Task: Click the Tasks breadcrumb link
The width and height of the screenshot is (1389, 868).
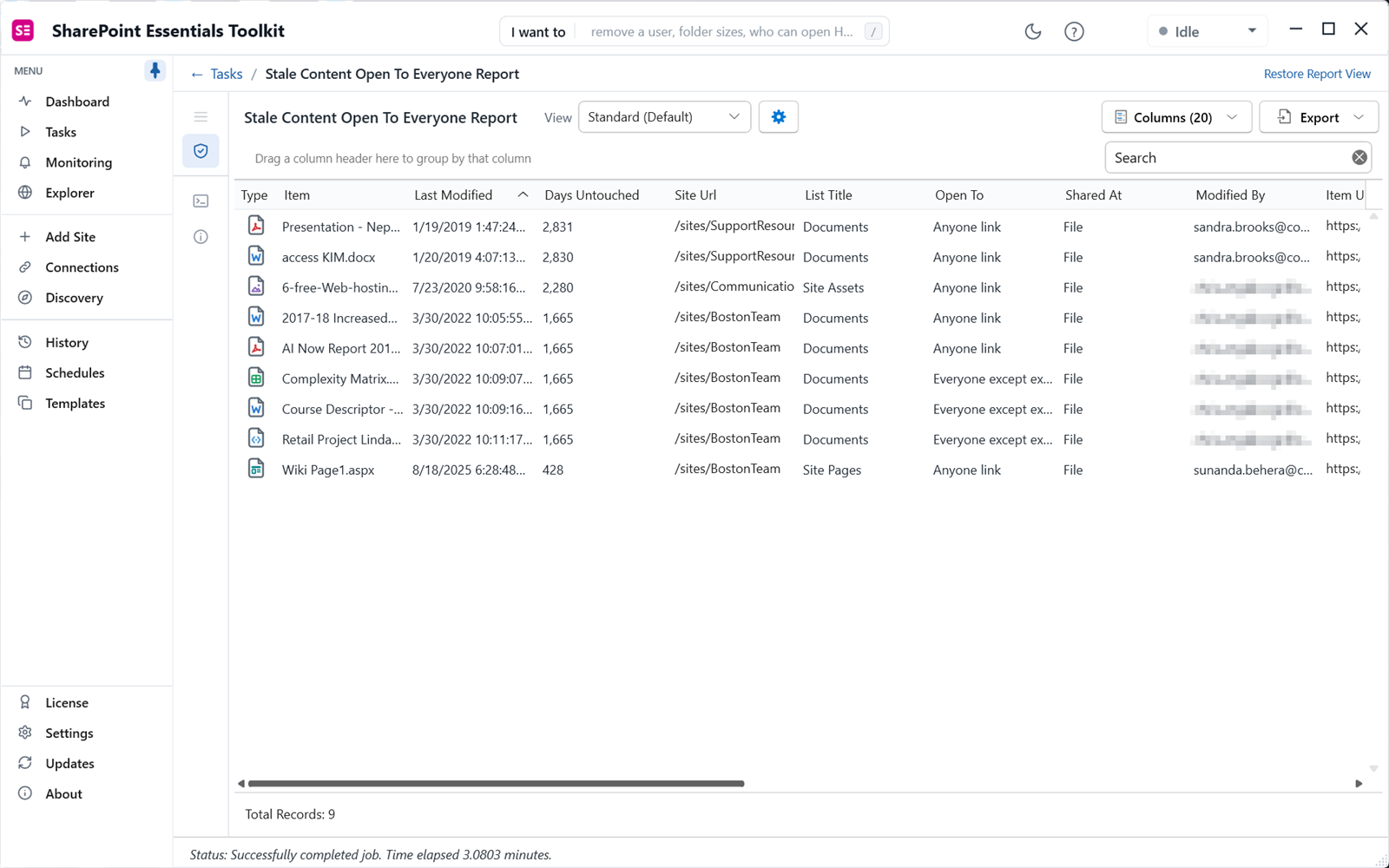Action: point(227,74)
